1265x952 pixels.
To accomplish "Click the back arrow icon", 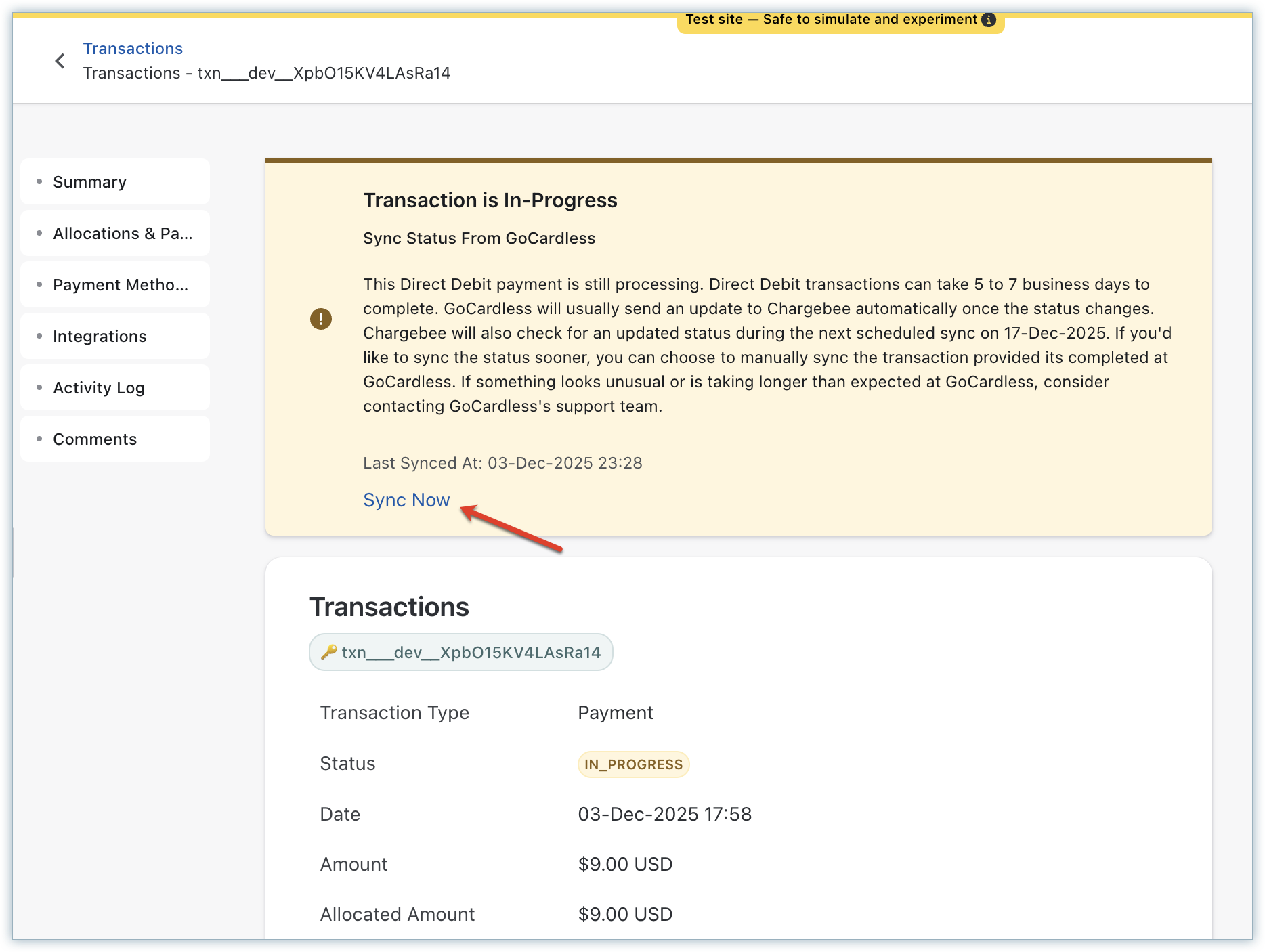I will click(60, 61).
